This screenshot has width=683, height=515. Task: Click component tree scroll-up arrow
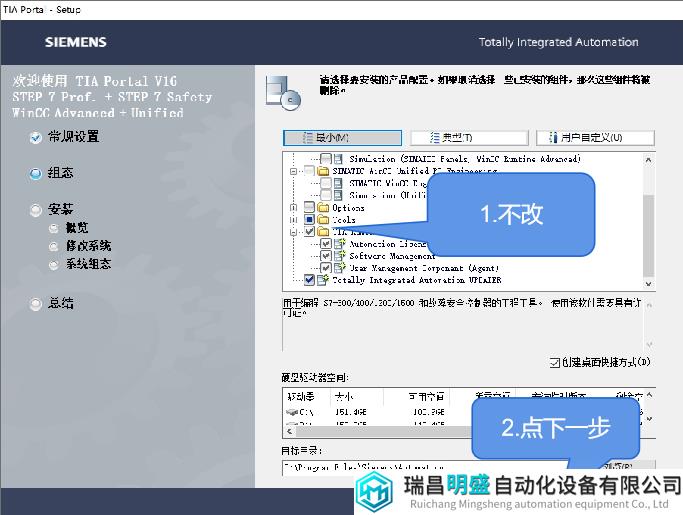(x=649, y=159)
